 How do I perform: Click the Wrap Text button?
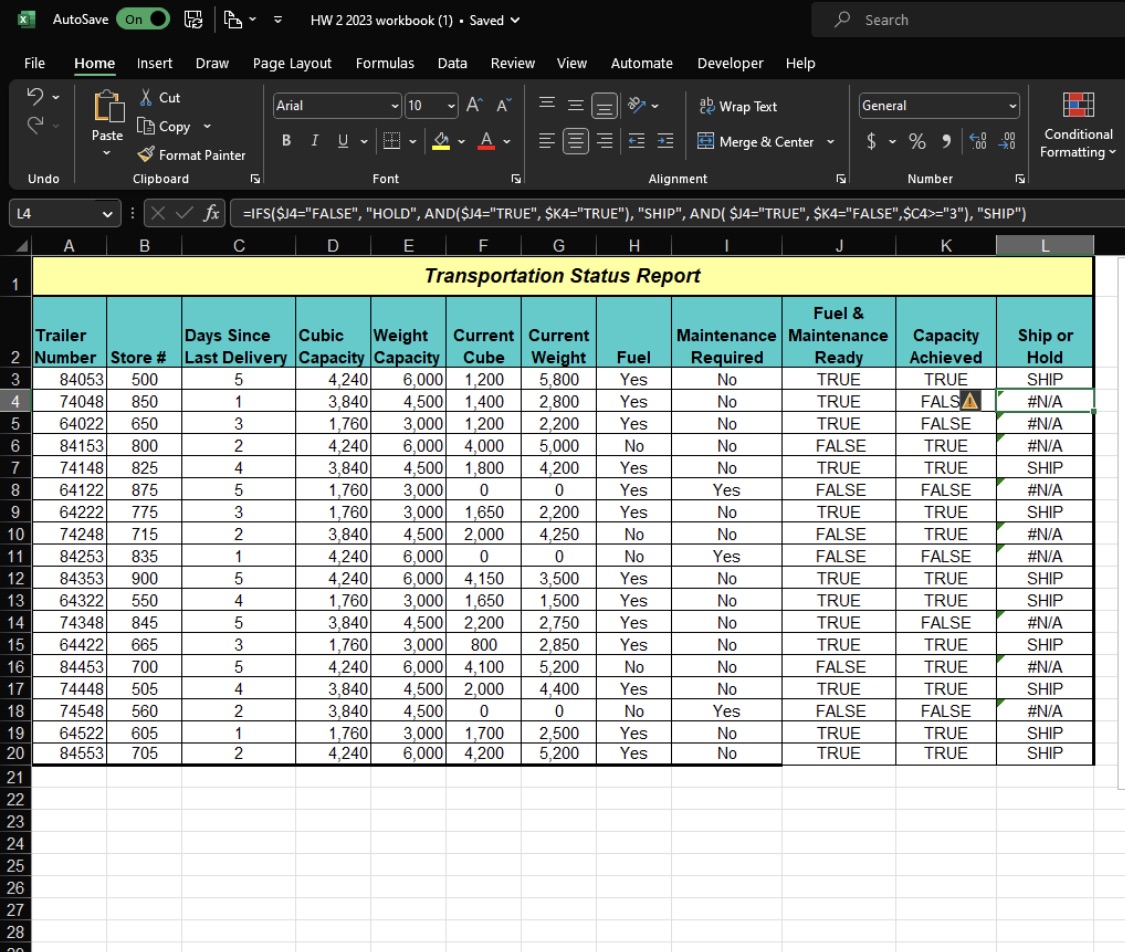click(x=737, y=106)
